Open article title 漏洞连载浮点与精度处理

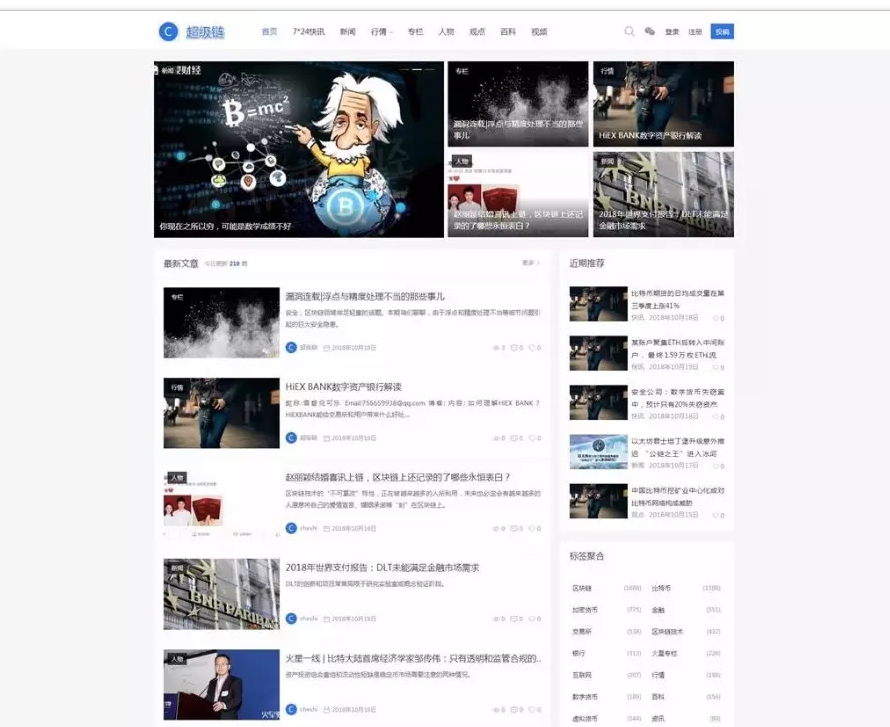pyautogui.click(x=364, y=297)
